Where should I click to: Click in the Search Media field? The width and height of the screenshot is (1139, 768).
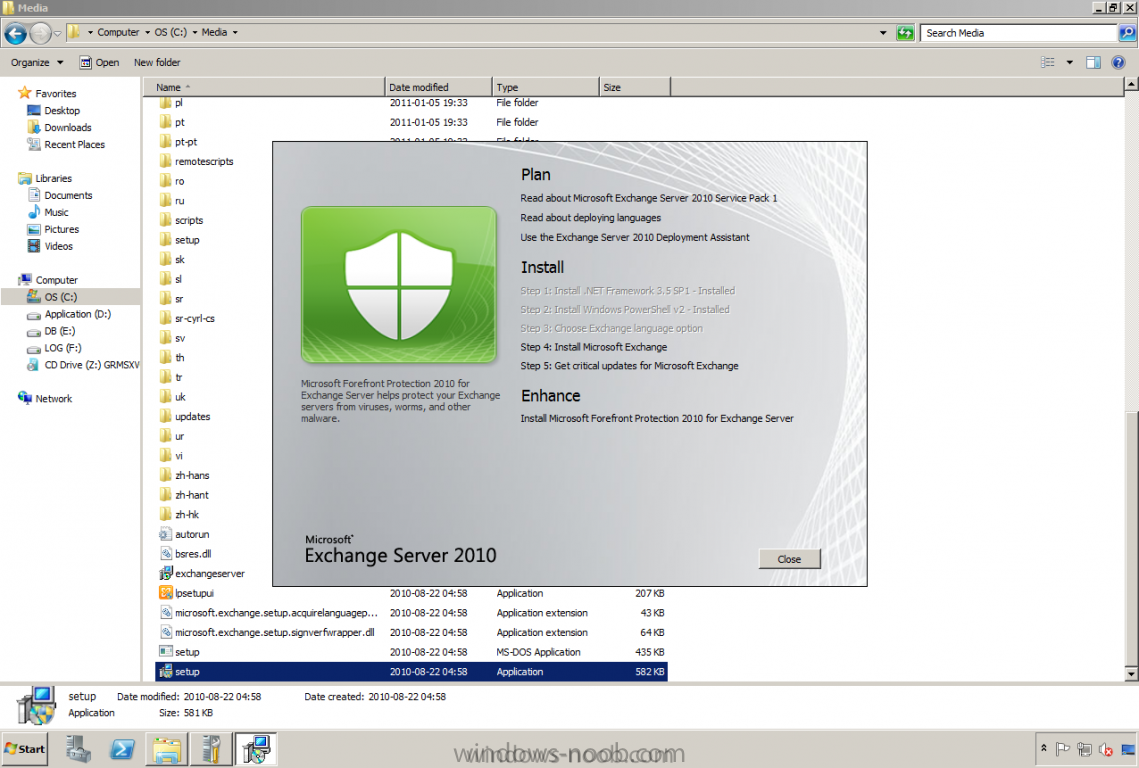(1019, 33)
